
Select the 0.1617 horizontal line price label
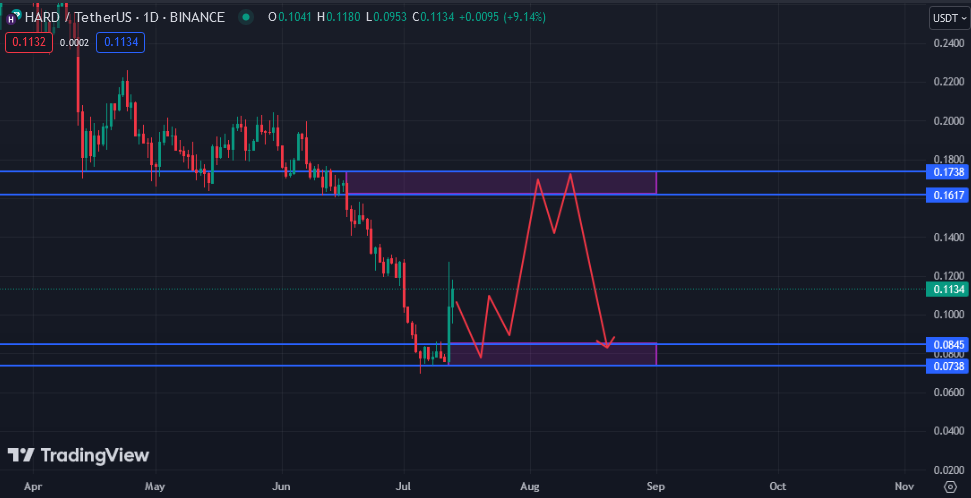(947, 195)
